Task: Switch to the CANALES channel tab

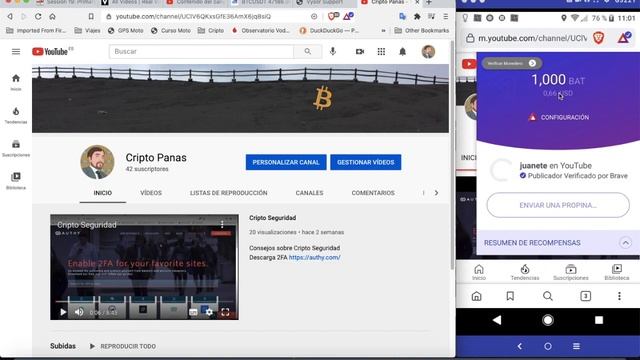Action: tap(309, 193)
